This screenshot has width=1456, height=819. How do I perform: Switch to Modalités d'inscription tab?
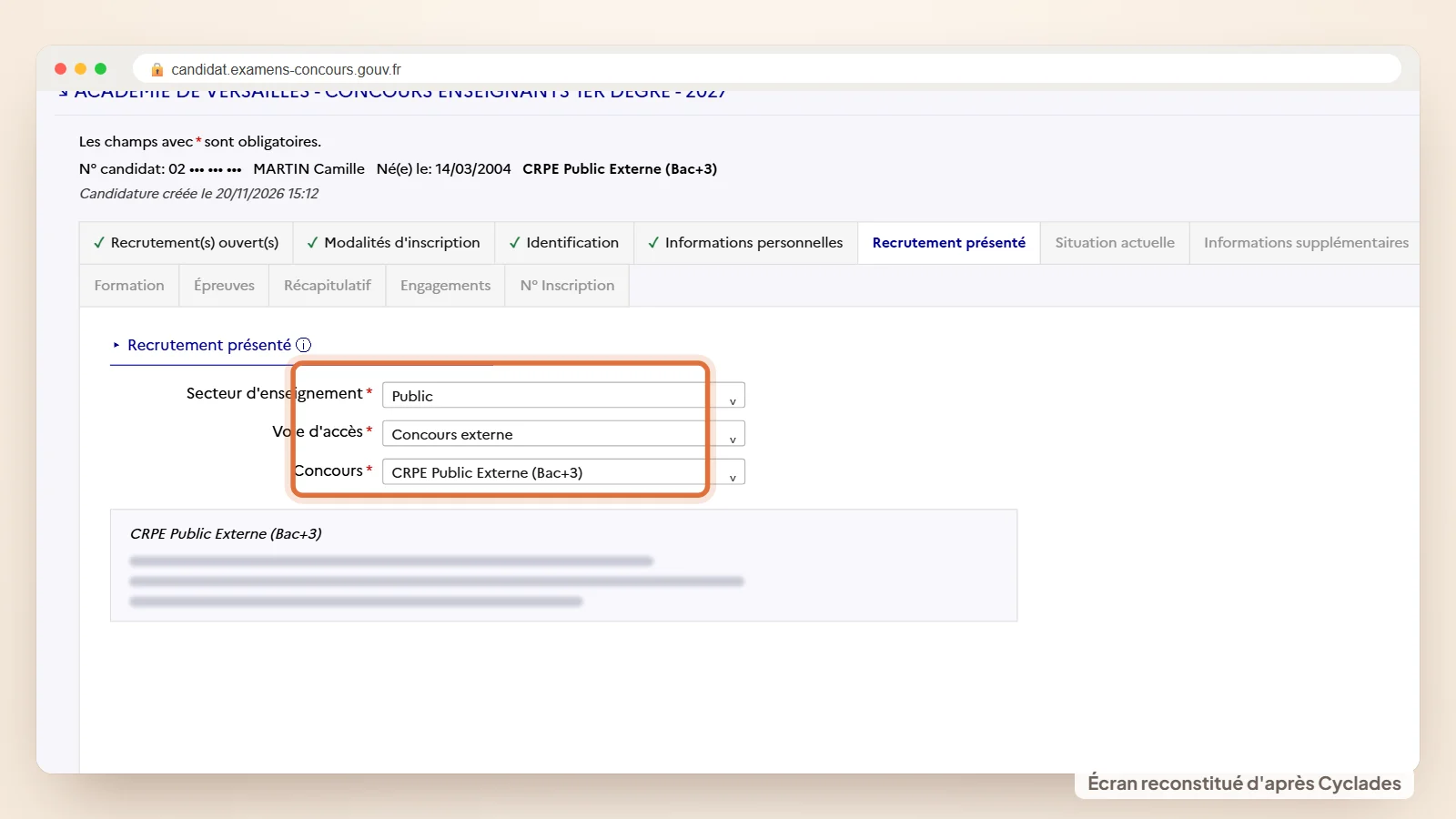pos(394,243)
